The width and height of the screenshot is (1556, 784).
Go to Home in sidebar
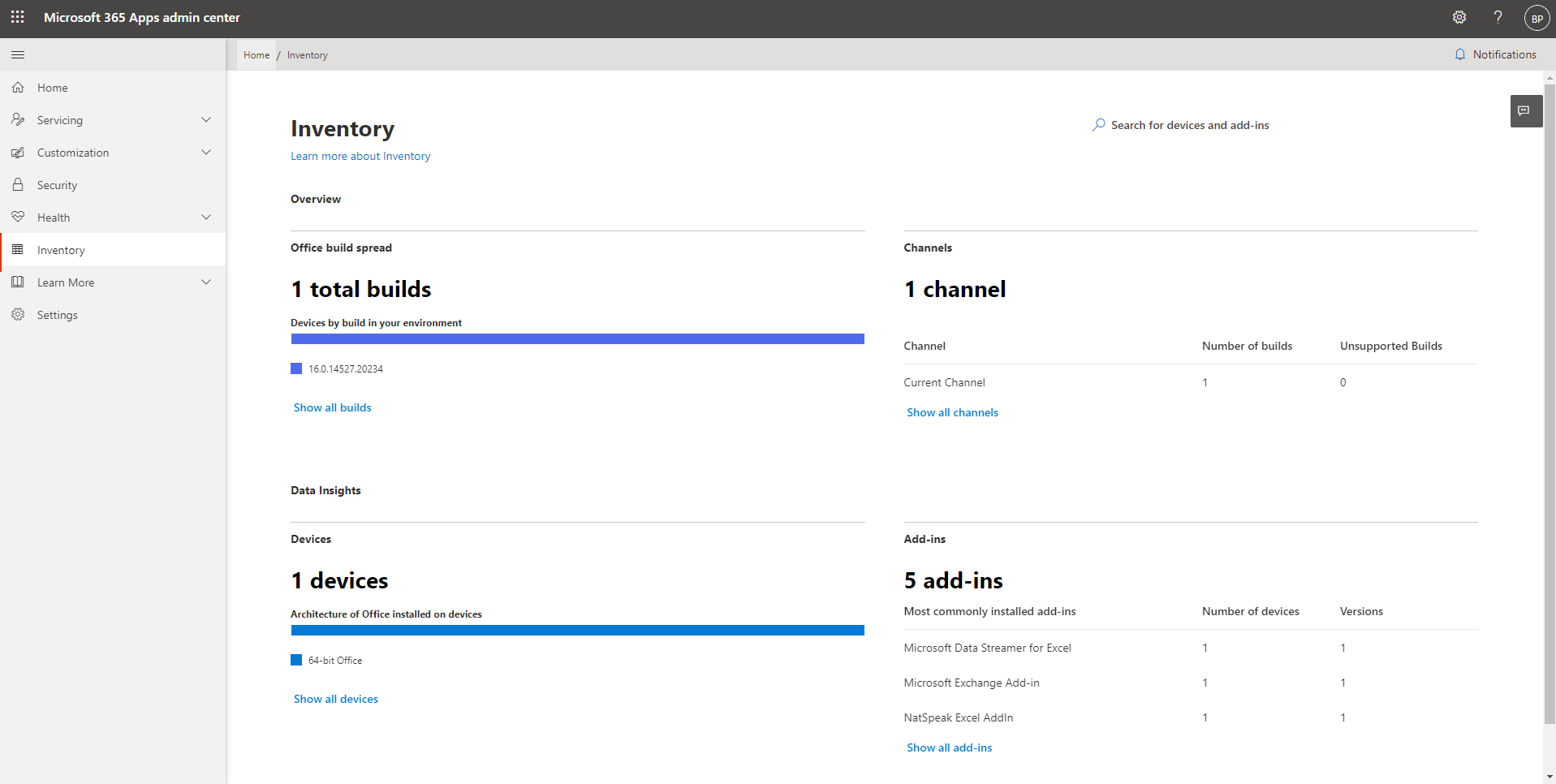(x=113, y=87)
